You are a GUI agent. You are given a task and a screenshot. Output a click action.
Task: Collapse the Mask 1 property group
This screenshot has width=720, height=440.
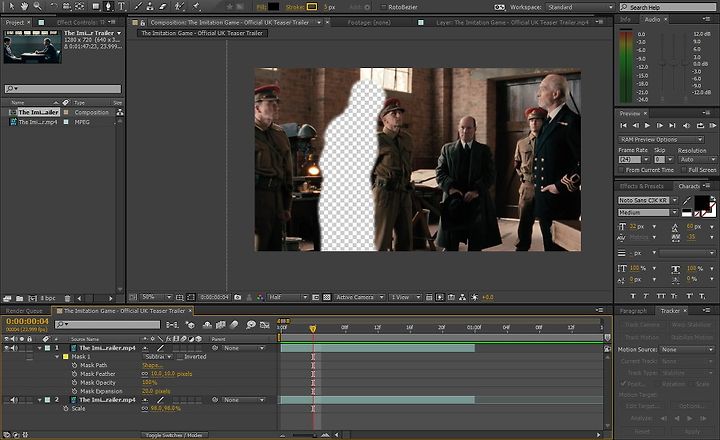[57, 356]
